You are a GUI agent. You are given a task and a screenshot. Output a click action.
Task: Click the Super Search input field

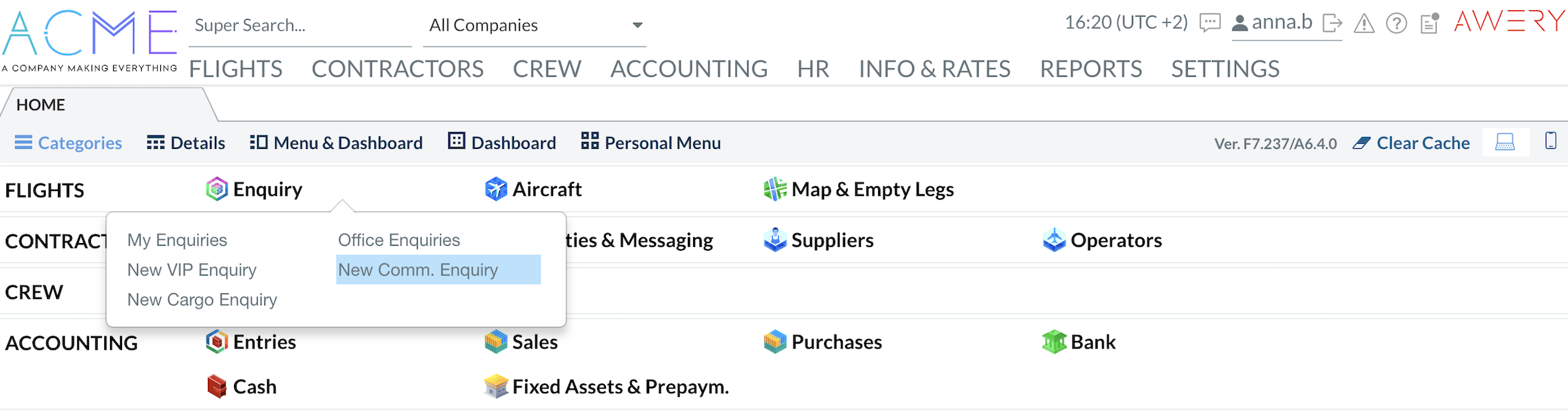299,25
